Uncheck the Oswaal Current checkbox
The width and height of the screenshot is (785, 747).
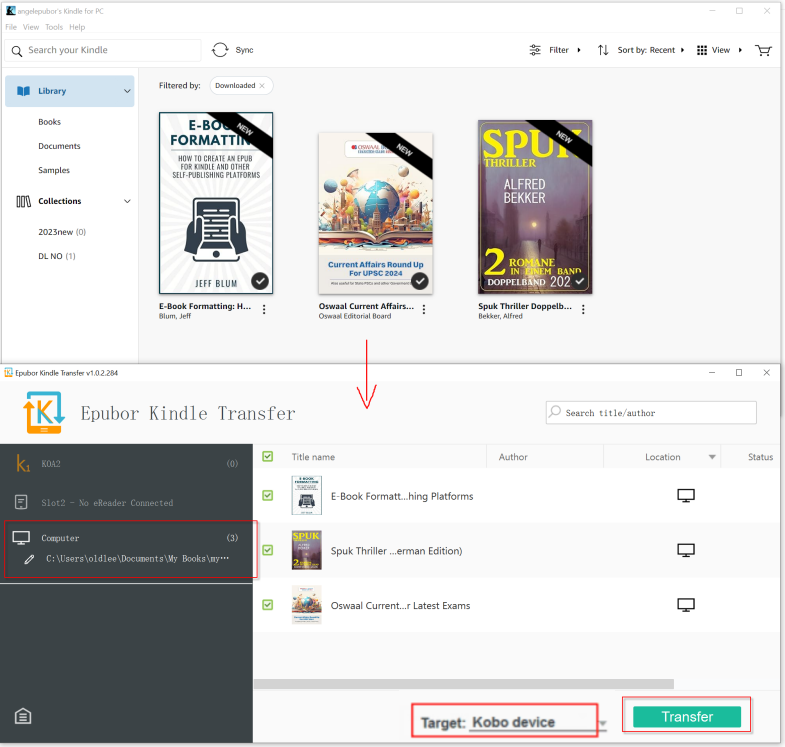(268, 605)
